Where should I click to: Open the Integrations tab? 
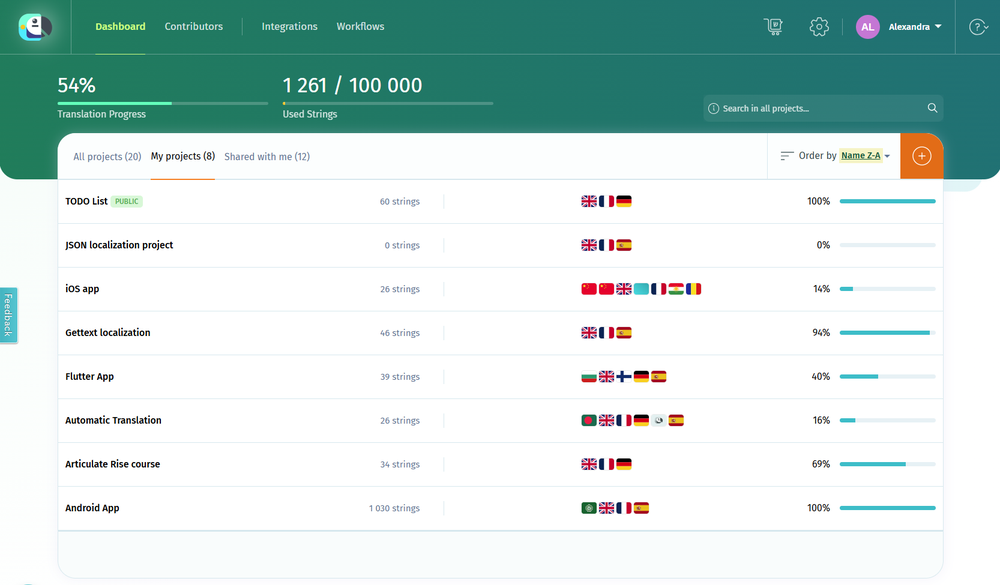click(x=290, y=27)
